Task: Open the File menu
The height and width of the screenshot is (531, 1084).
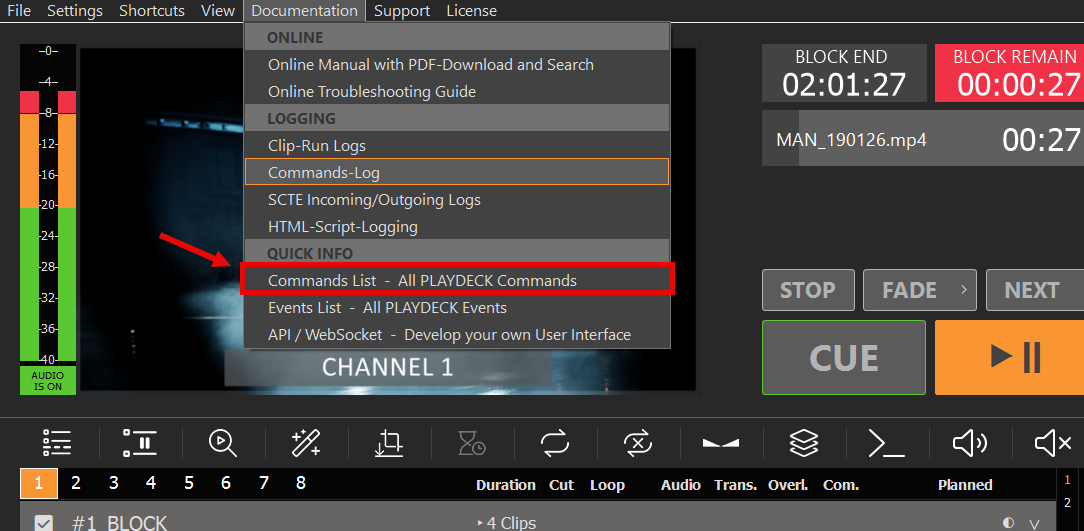Action: pyautogui.click(x=19, y=10)
